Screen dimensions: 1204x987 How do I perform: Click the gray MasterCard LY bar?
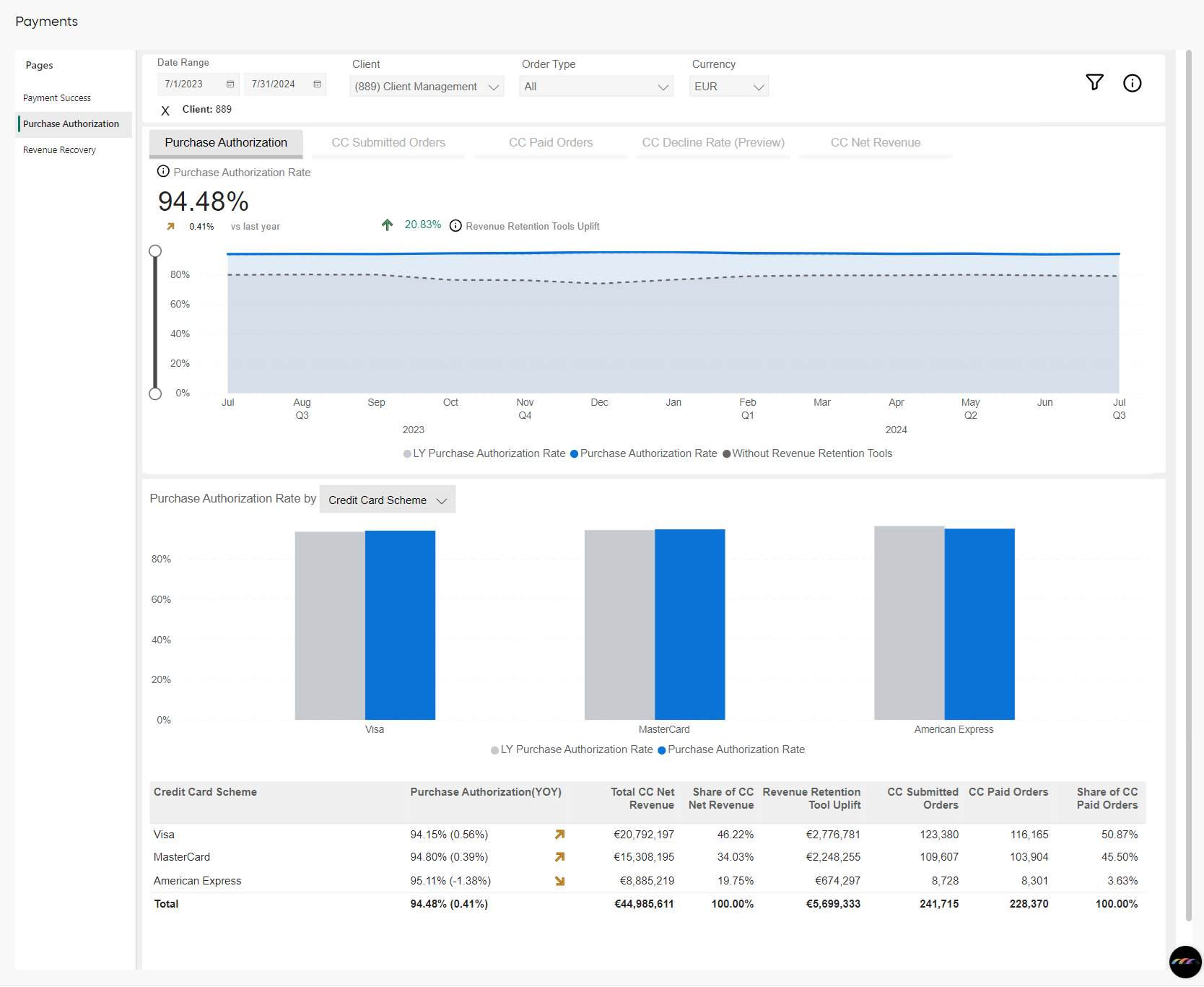619,625
